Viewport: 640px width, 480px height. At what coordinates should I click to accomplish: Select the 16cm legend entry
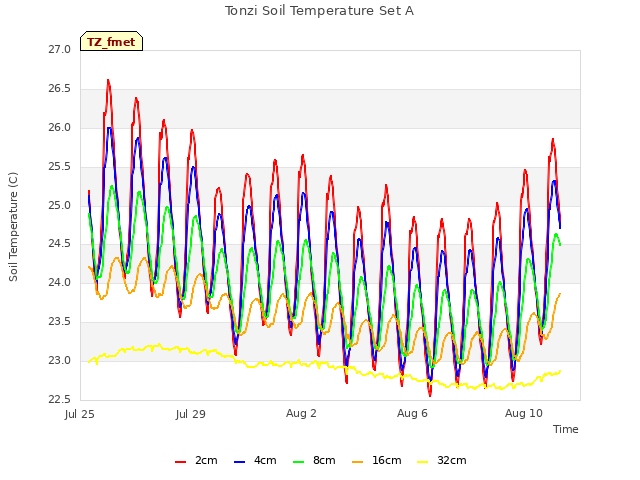pos(376,461)
